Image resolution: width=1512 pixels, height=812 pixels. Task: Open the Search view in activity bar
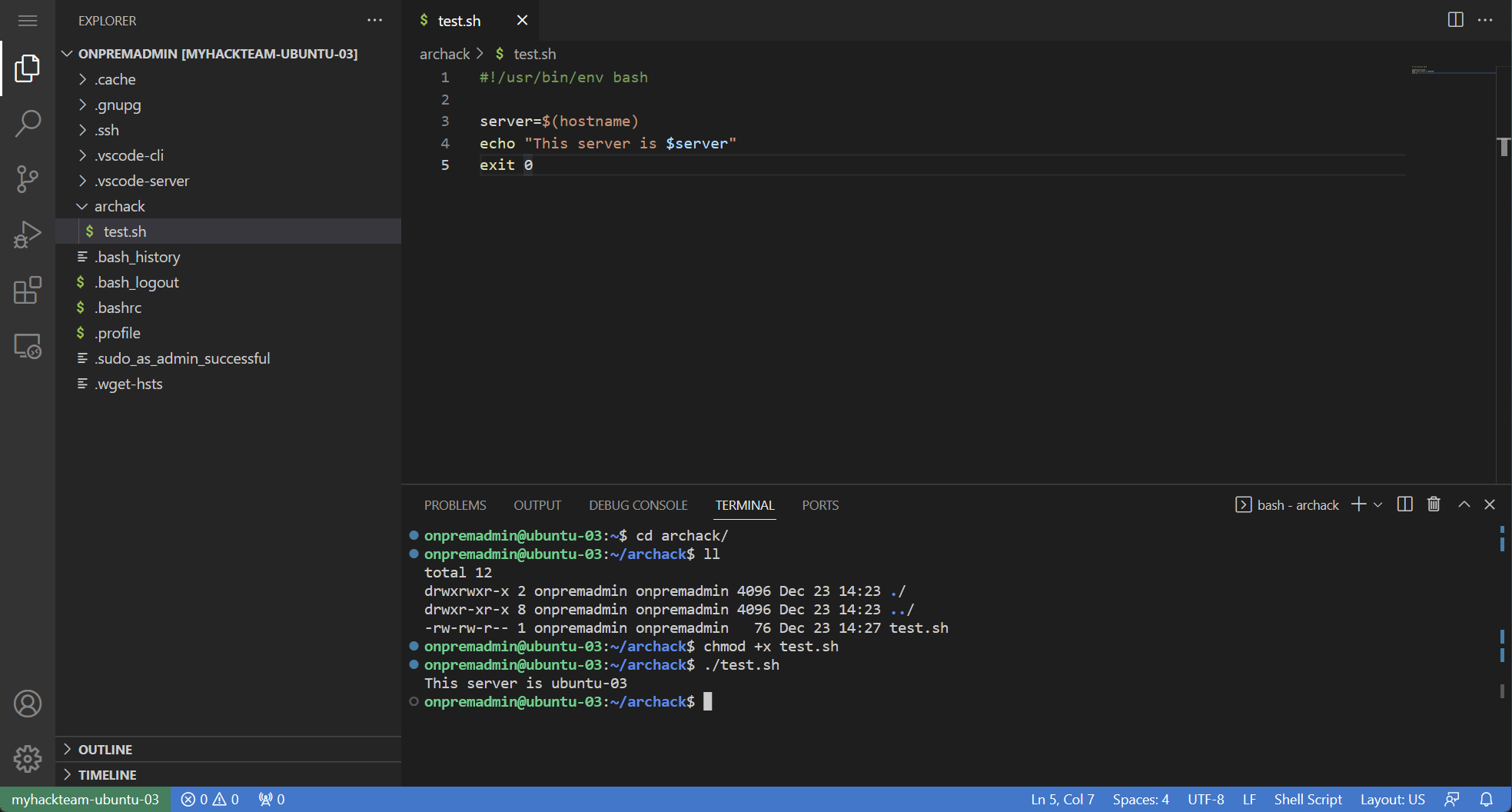28,124
